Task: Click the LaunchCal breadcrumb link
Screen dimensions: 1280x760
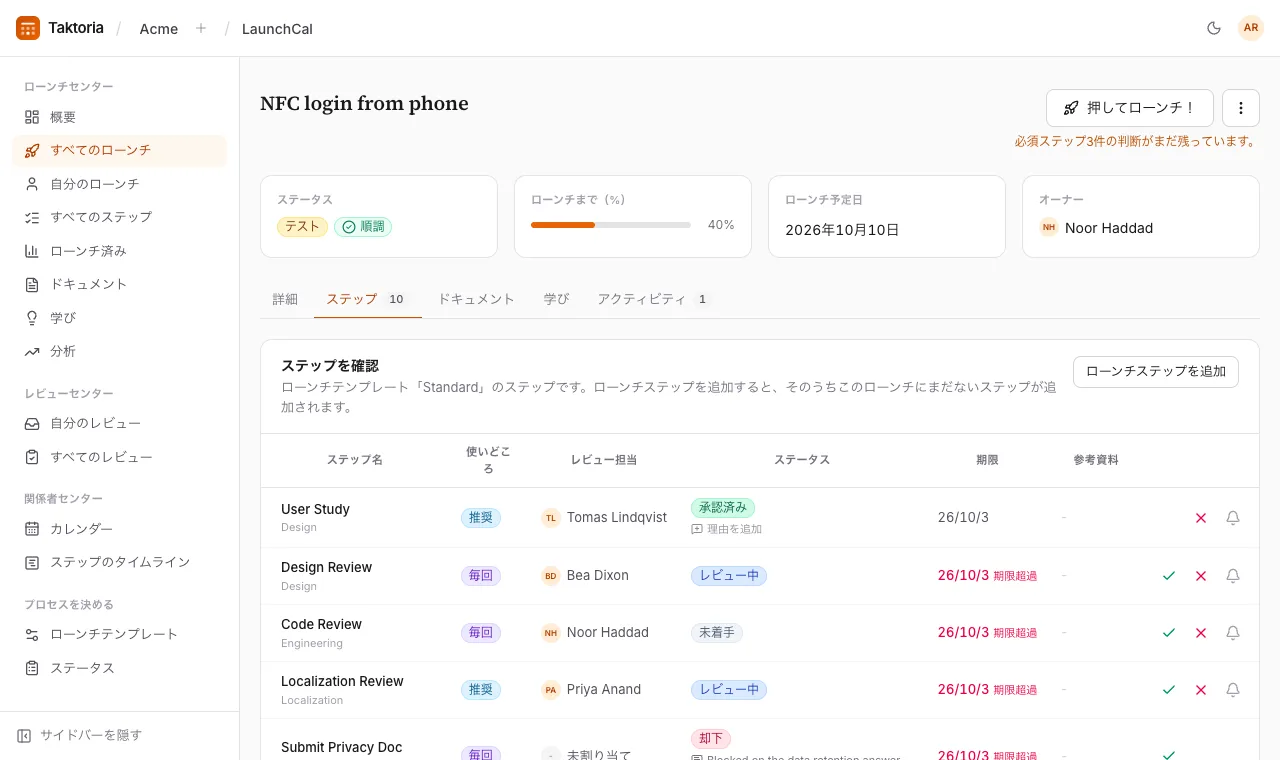Action: [x=277, y=29]
